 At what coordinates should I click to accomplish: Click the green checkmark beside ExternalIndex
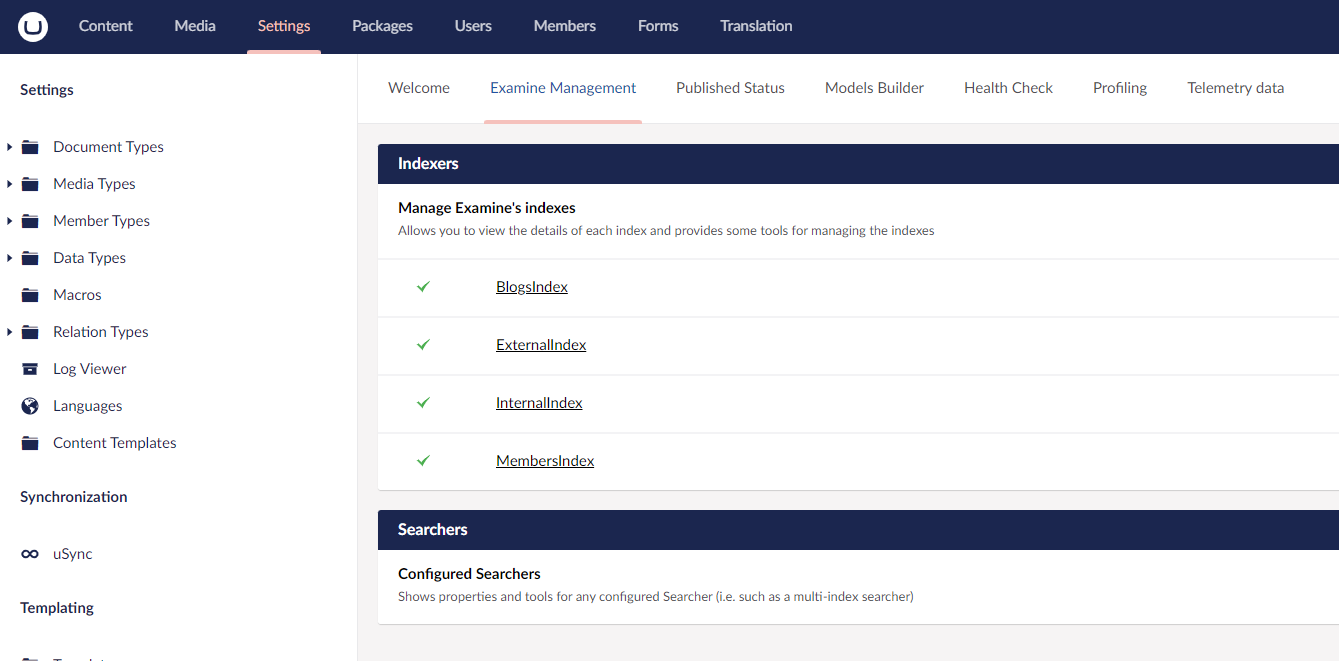[x=423, y=345]
